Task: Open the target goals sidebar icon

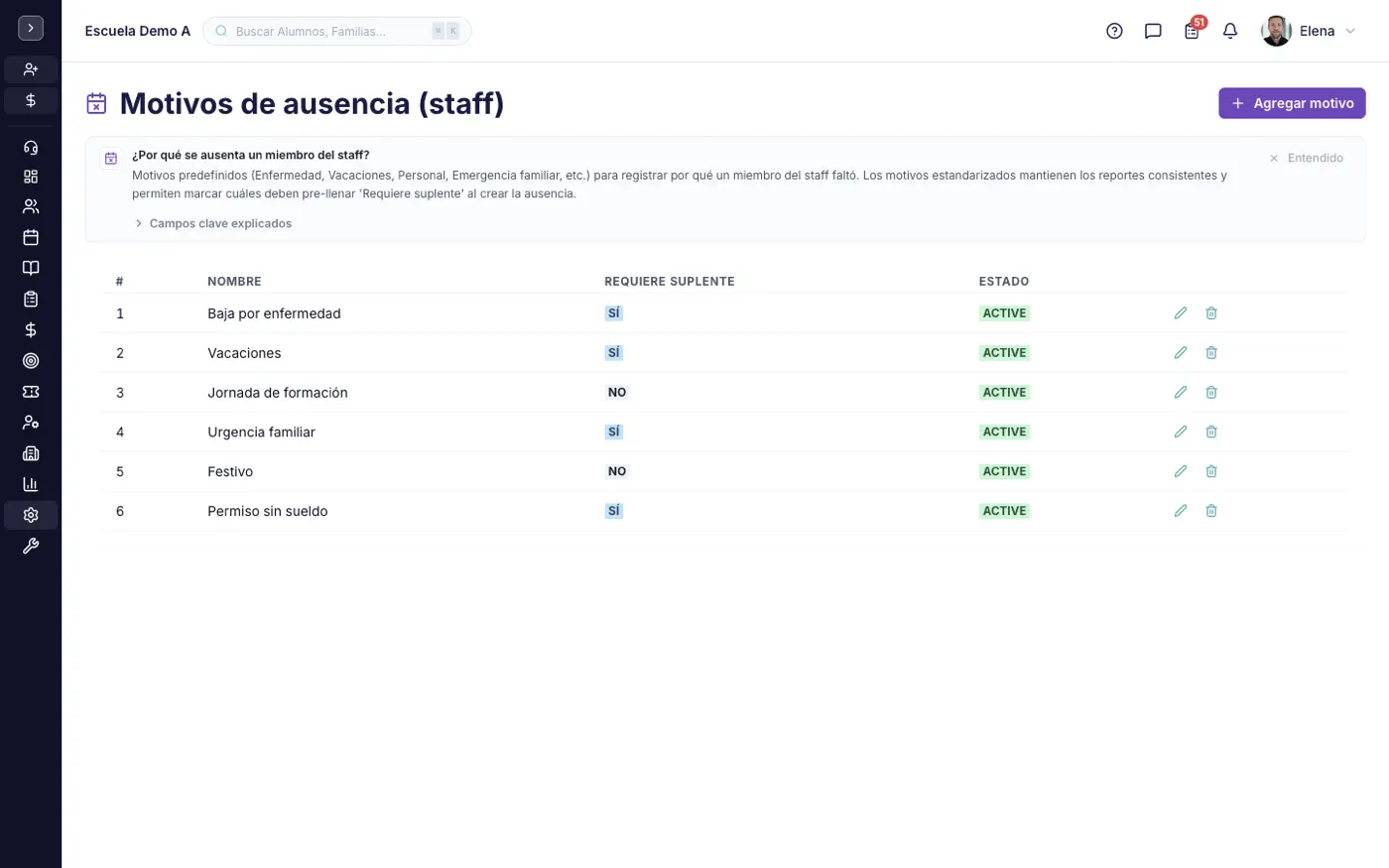Action: 31,360
